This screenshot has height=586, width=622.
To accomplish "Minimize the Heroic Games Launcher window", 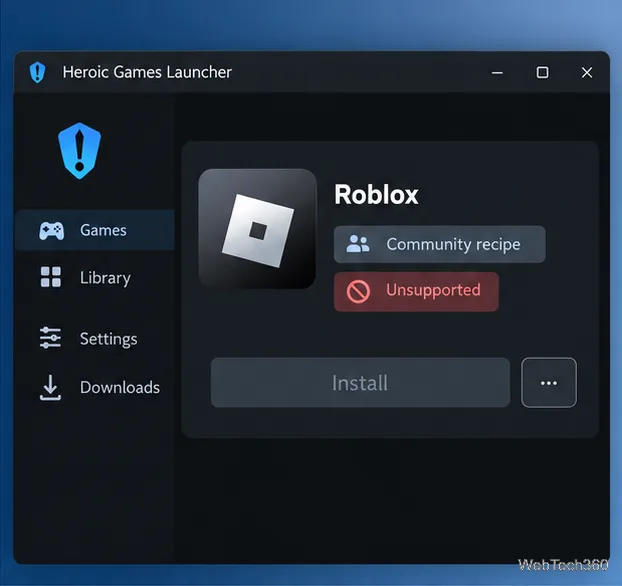I will point(497,73).
